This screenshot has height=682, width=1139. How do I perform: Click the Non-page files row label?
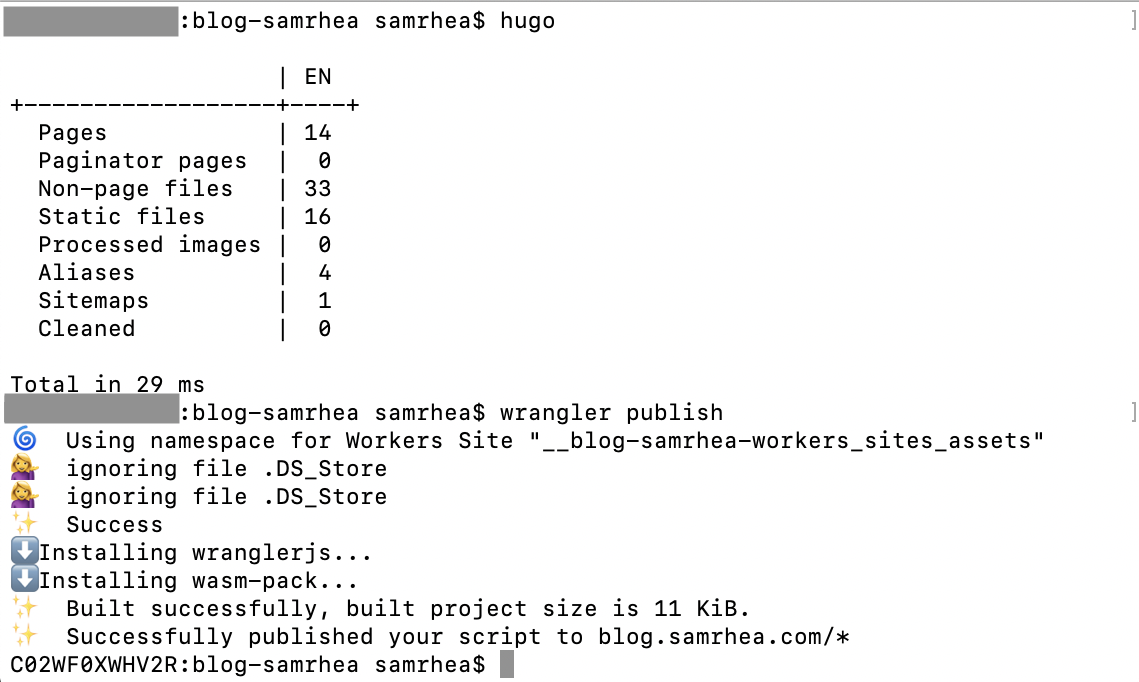[135, 189]
